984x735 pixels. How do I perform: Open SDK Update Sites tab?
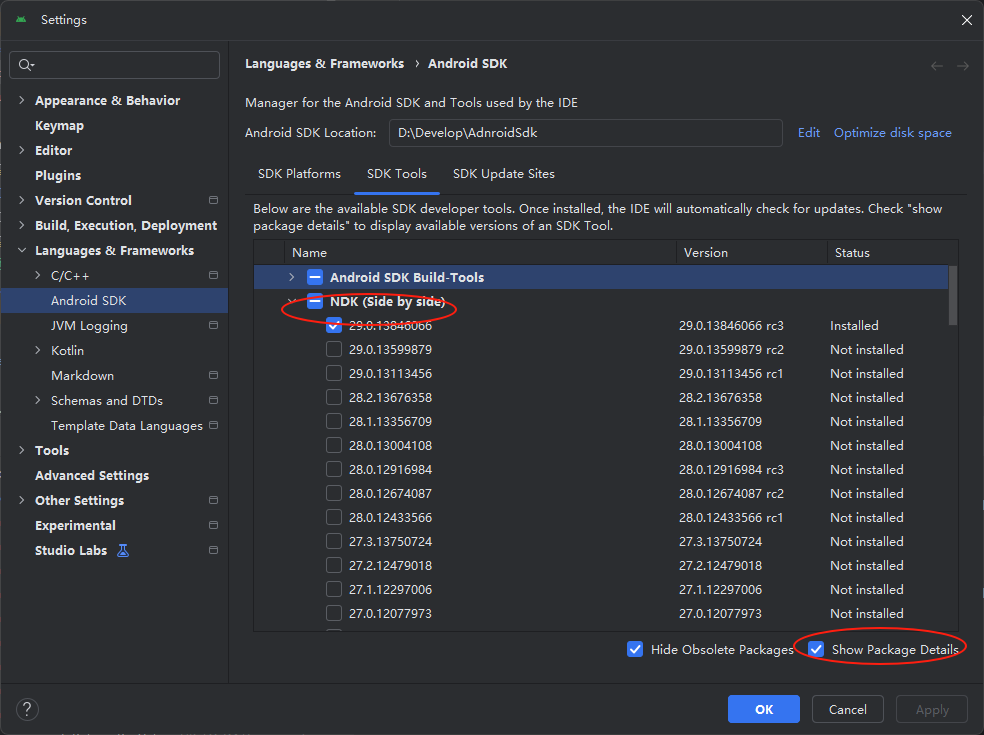(504, 174)
